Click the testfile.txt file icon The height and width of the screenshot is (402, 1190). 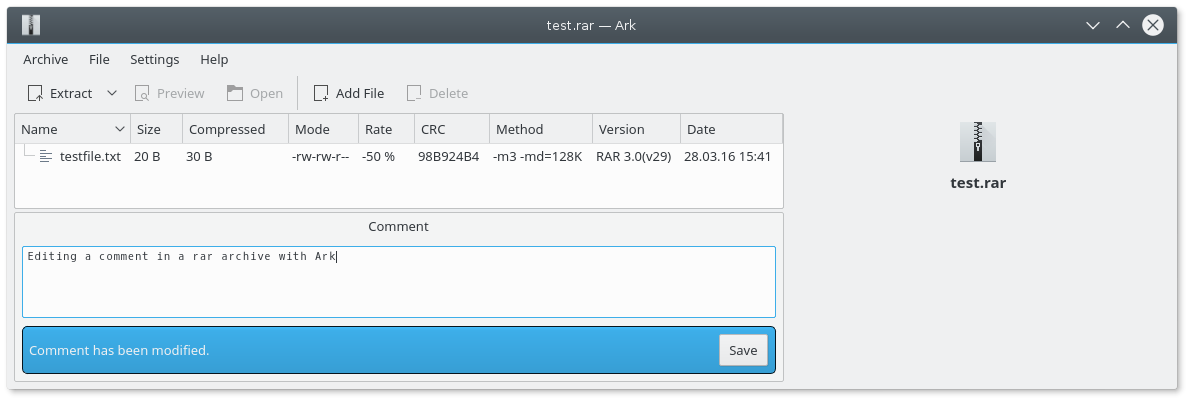[x=46, y=157]
